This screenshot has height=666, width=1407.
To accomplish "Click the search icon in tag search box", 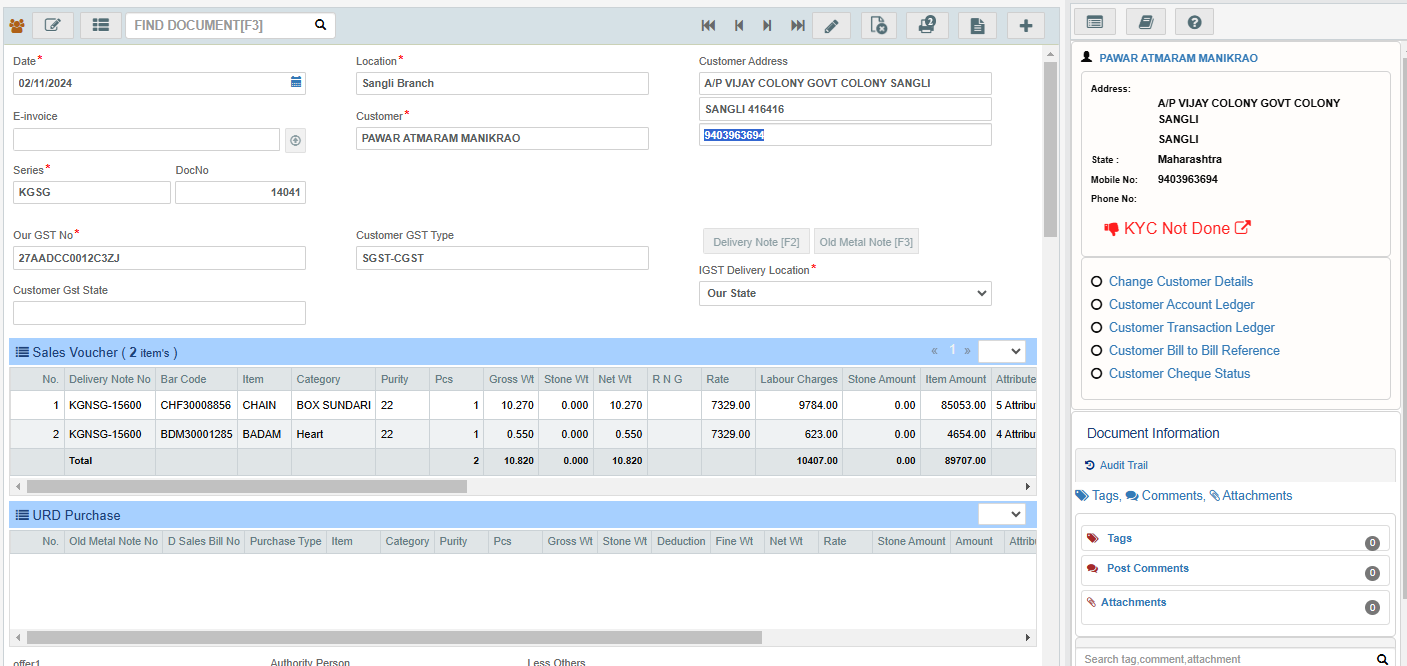I will pos(1383,659).
